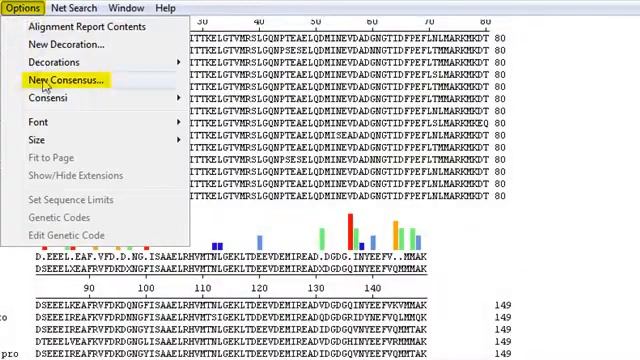Click Show/Hide Extensions entry
This screenshot has height=360, width=640.
(76, 176)
